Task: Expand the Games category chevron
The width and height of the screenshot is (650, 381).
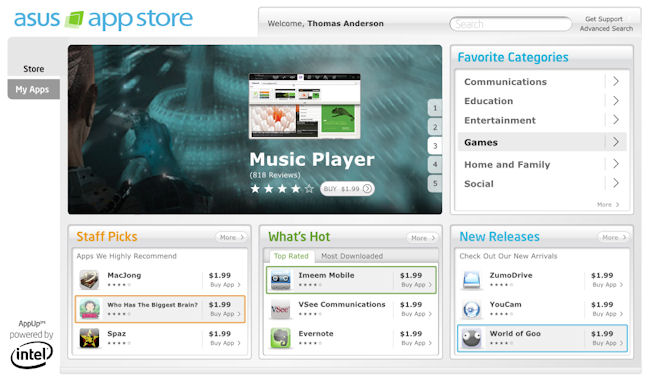Action: [x=616, y=142]
